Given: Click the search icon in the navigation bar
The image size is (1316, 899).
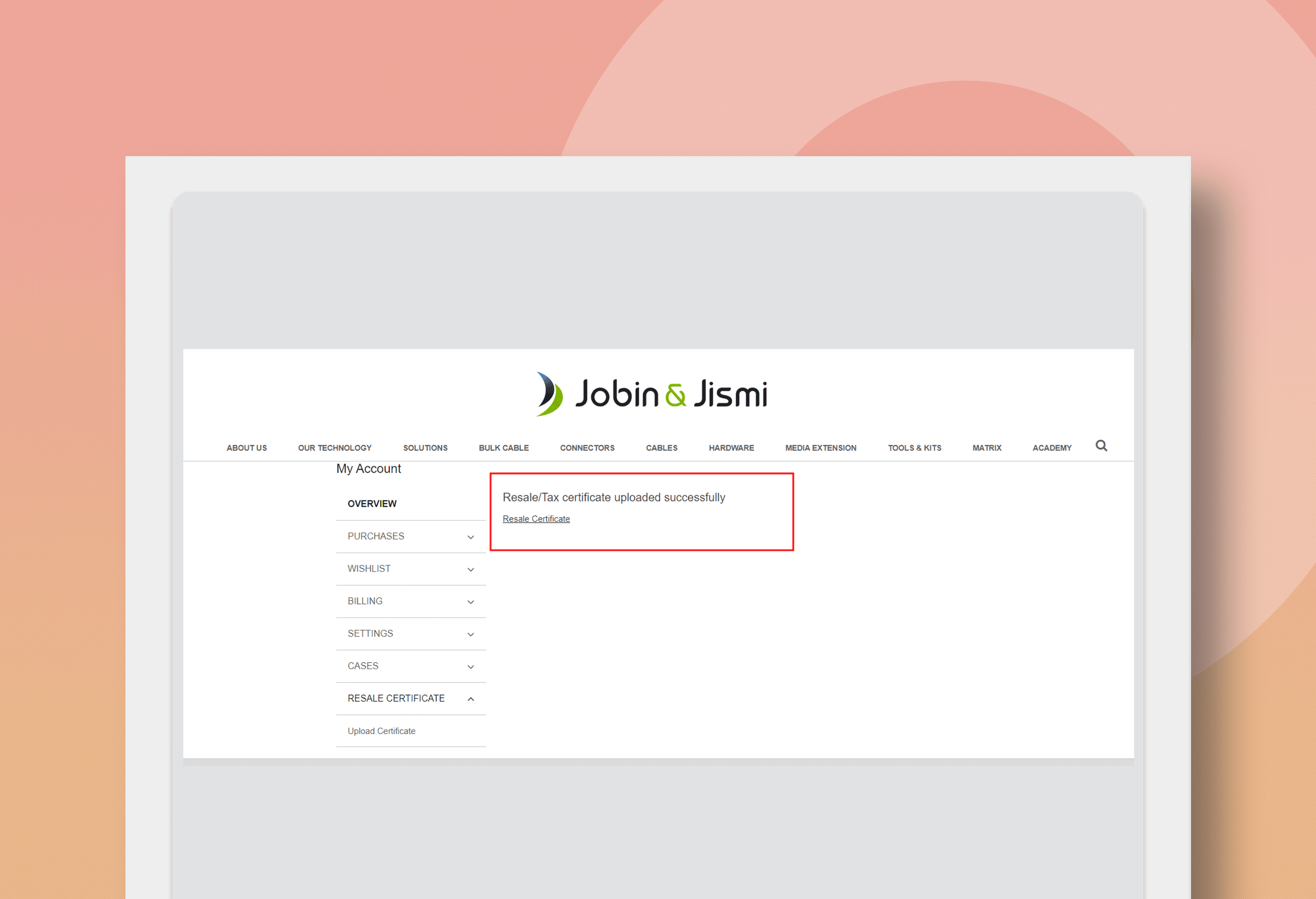Looking at the screenshot, I should [x=1101, y=446].
